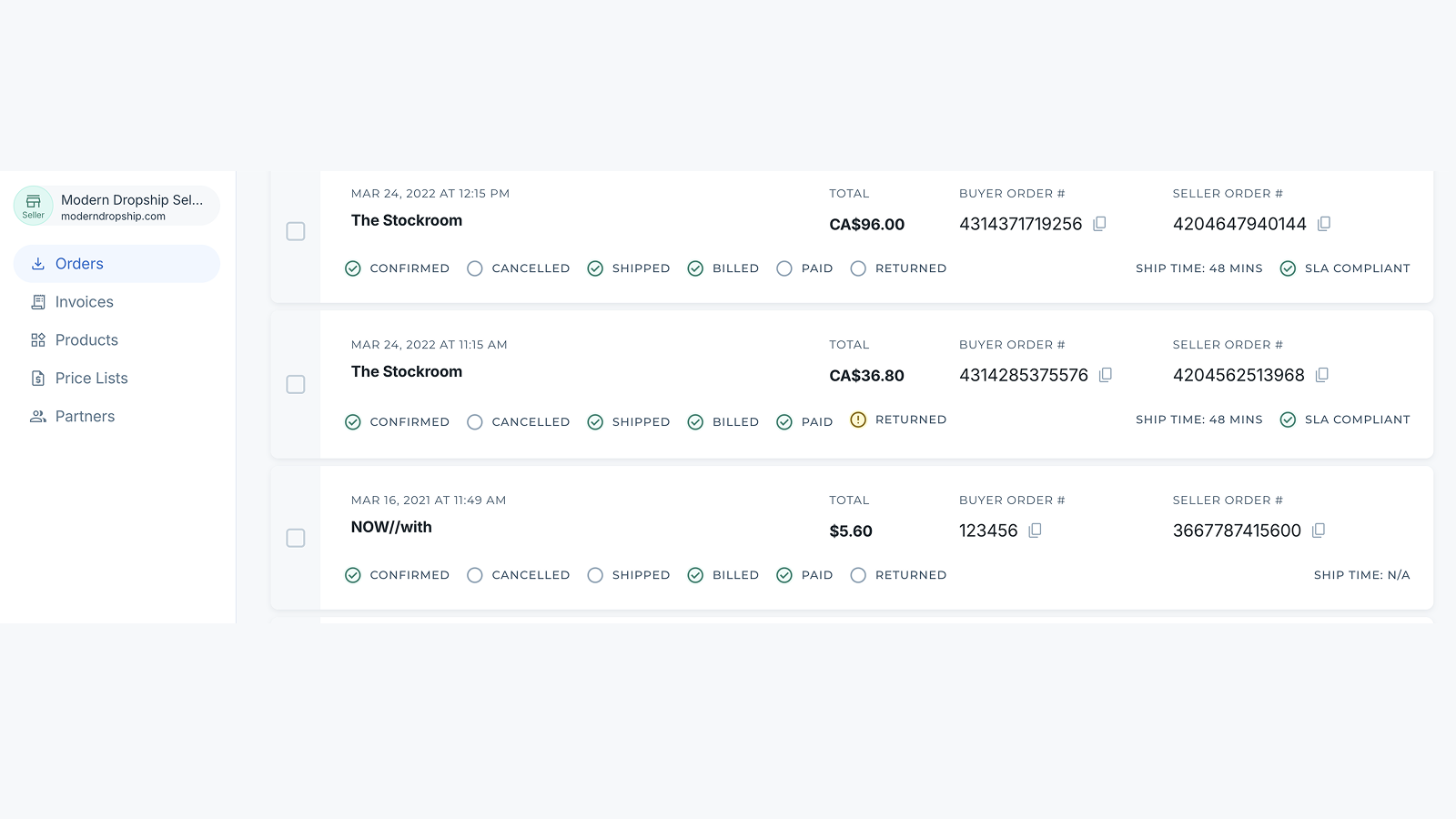
Task: Open the Orders section in sidebar
Action: [x=79, y=264]
